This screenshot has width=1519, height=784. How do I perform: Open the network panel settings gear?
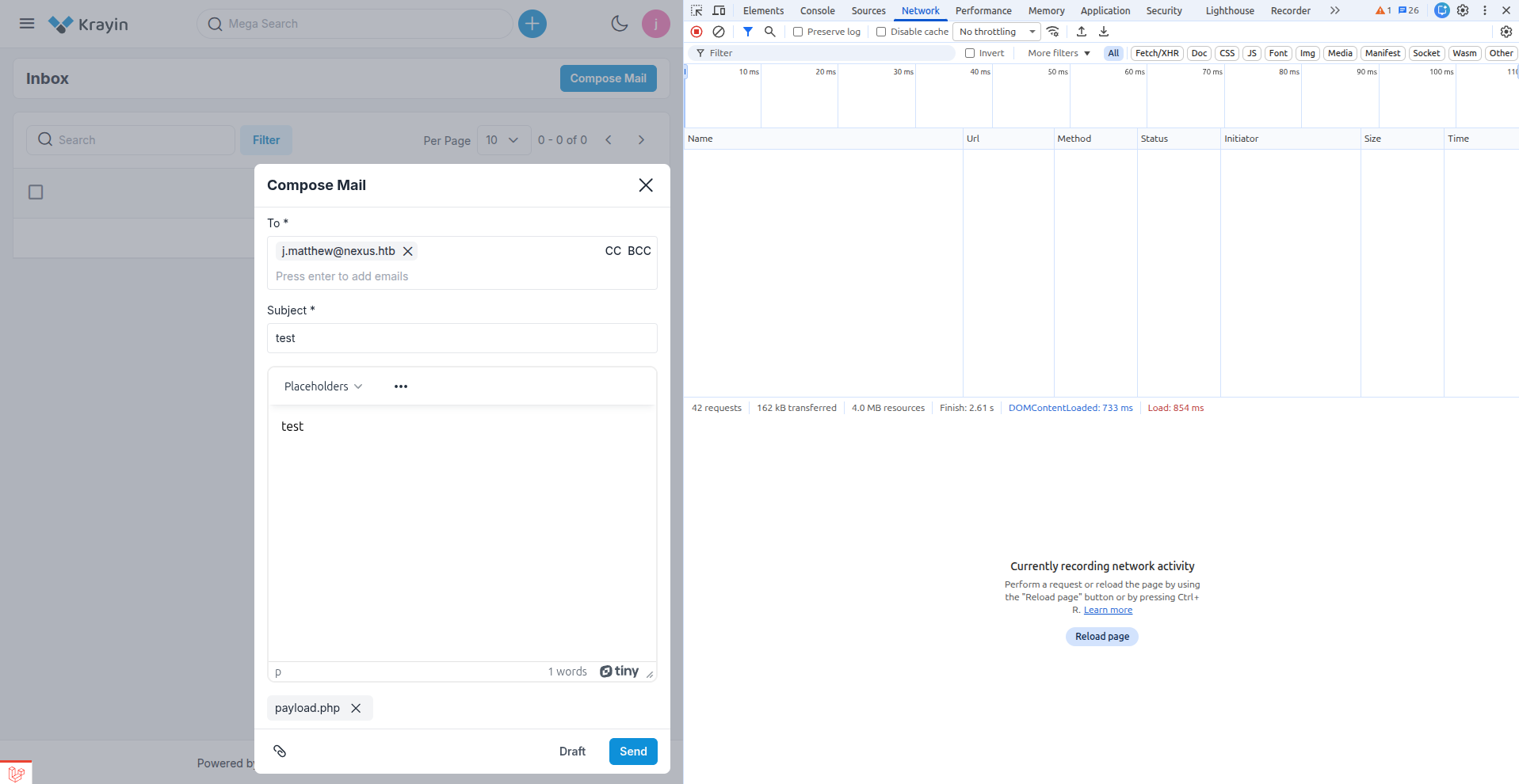(x=1506, y=32)
